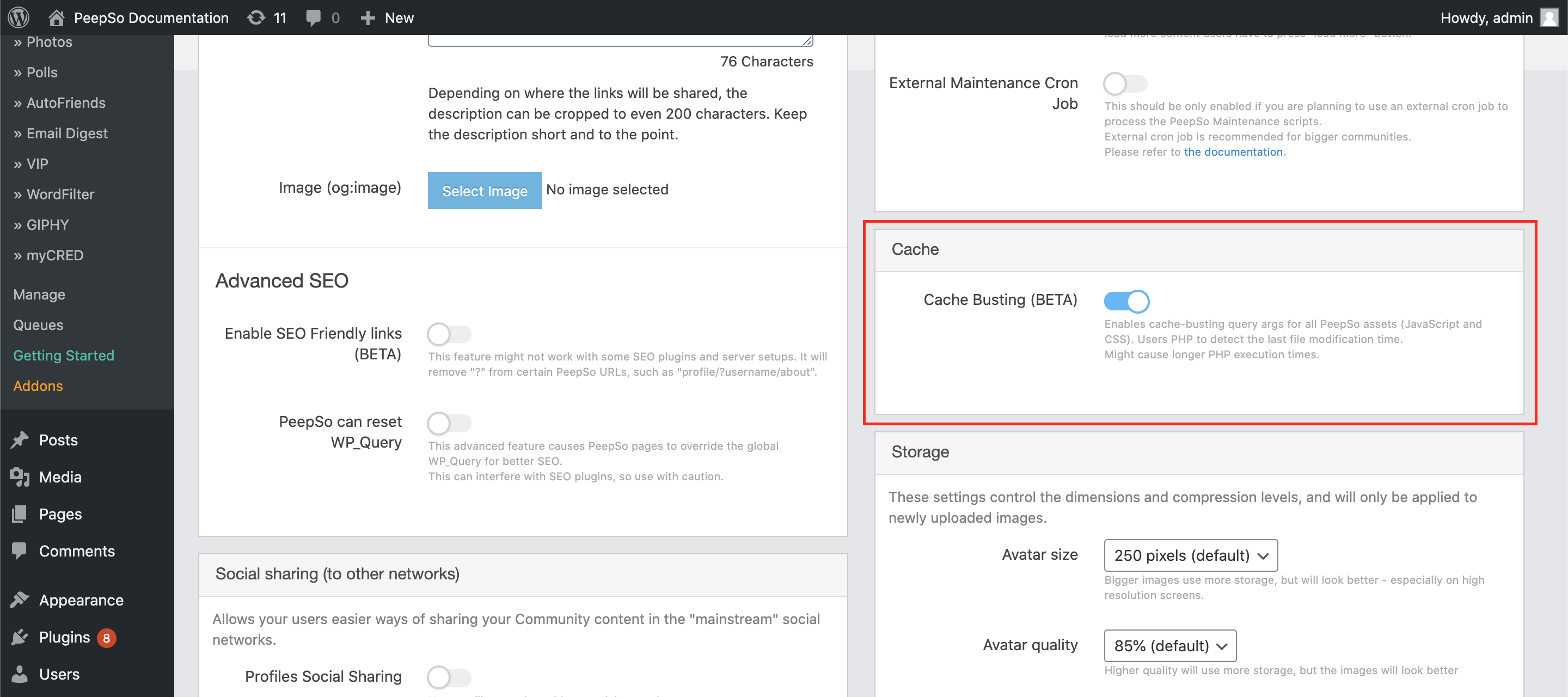Open the WordPress logo menu
This screenshot has height=697, width=1568.
[19, 17]
